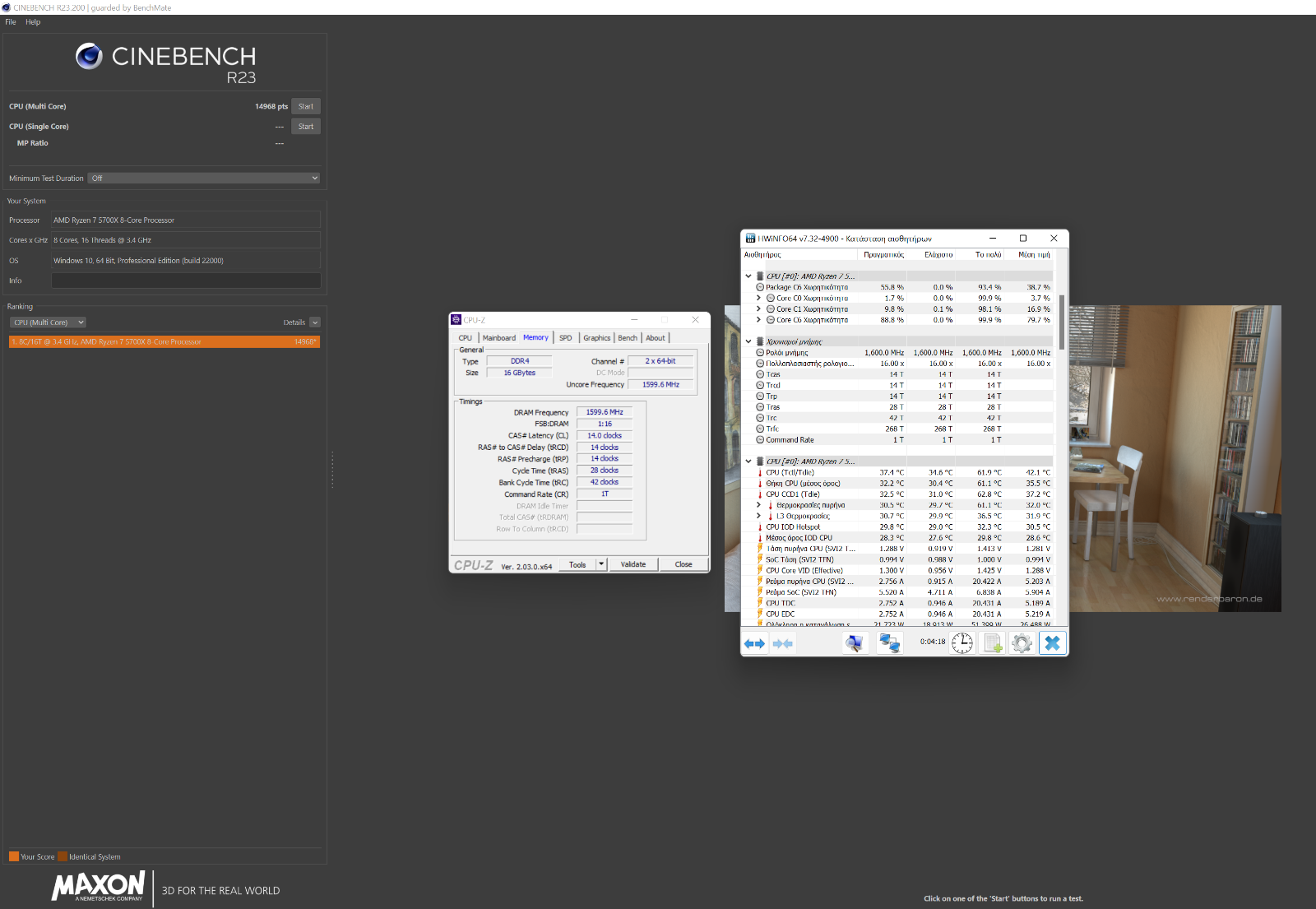1316x909 pixels.
Task: Click the DRAM Frequency 1599.6 MHz value
Action: point(605,412)
